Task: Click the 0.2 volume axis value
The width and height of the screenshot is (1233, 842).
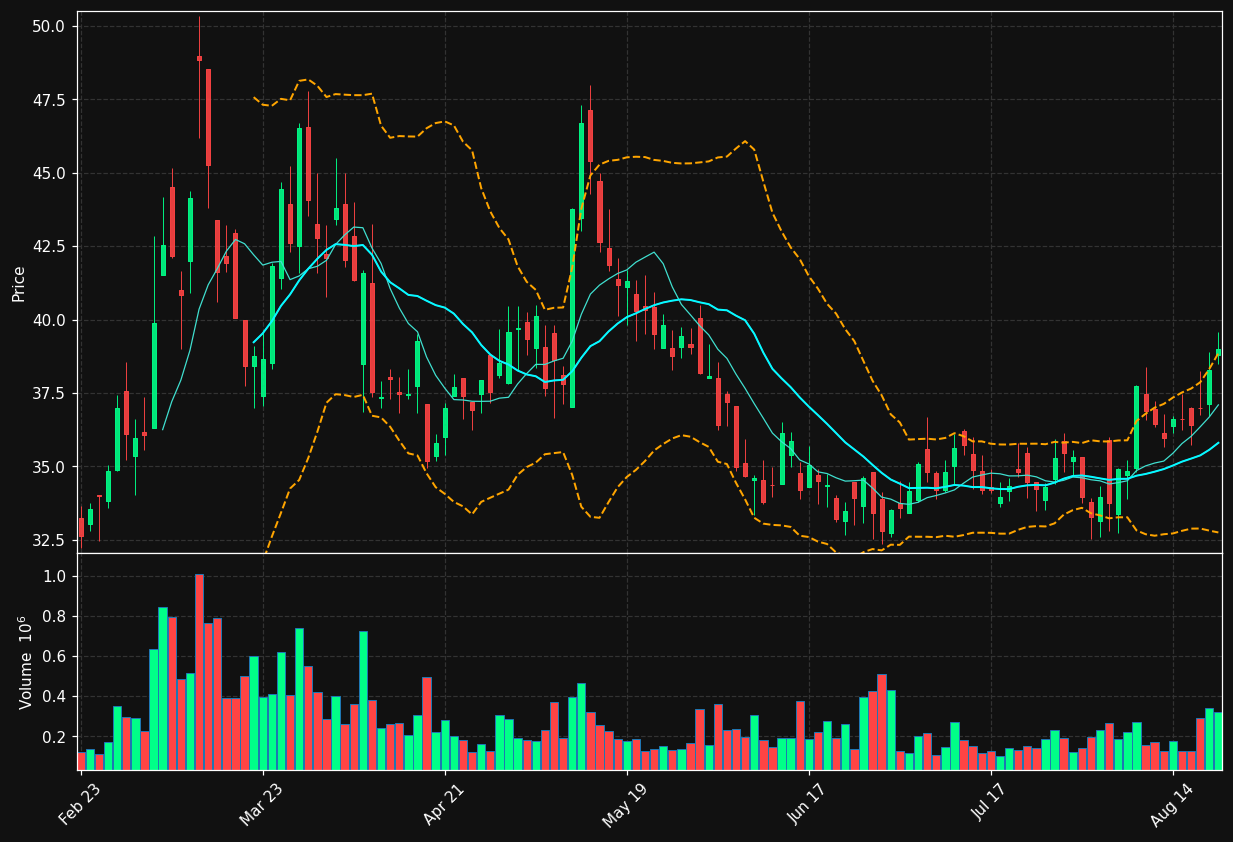Action: coord(55,737)
